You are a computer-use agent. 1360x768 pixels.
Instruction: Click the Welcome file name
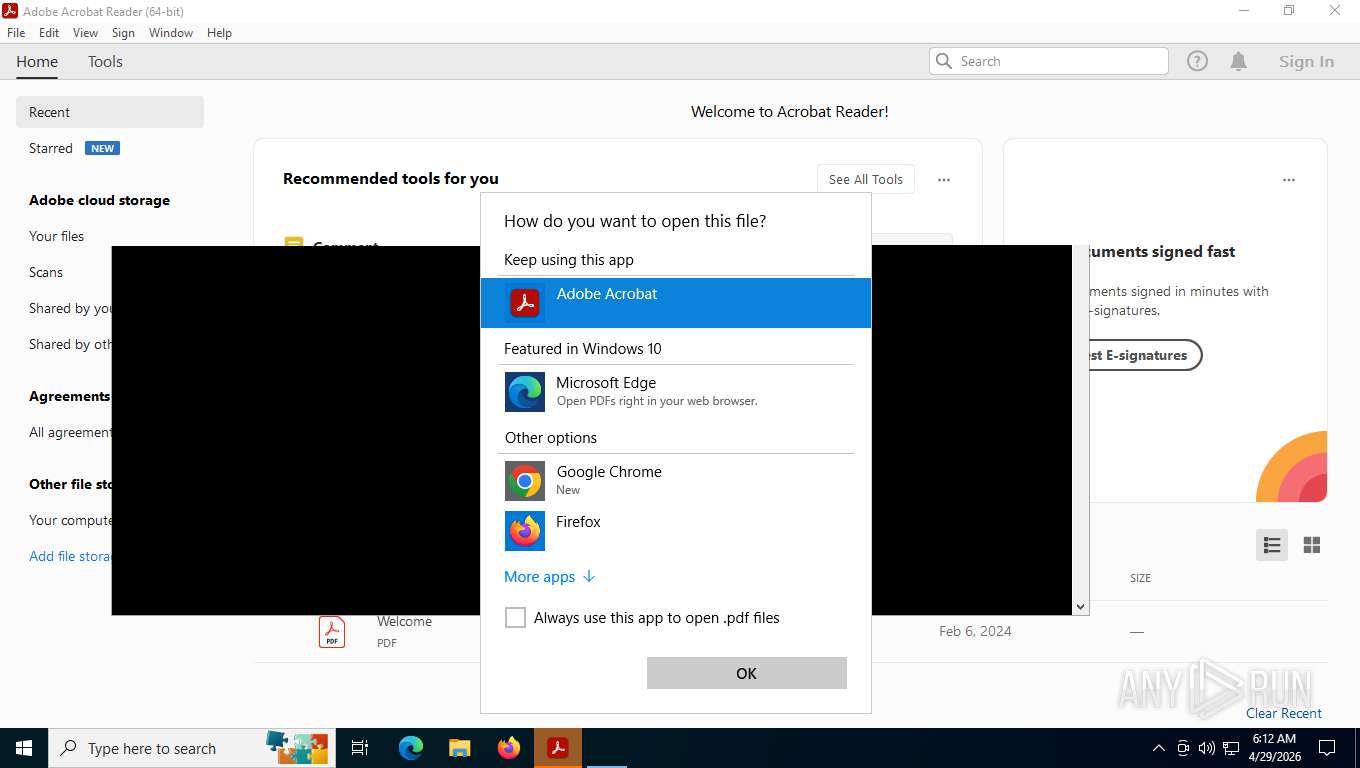click(404, 621)
